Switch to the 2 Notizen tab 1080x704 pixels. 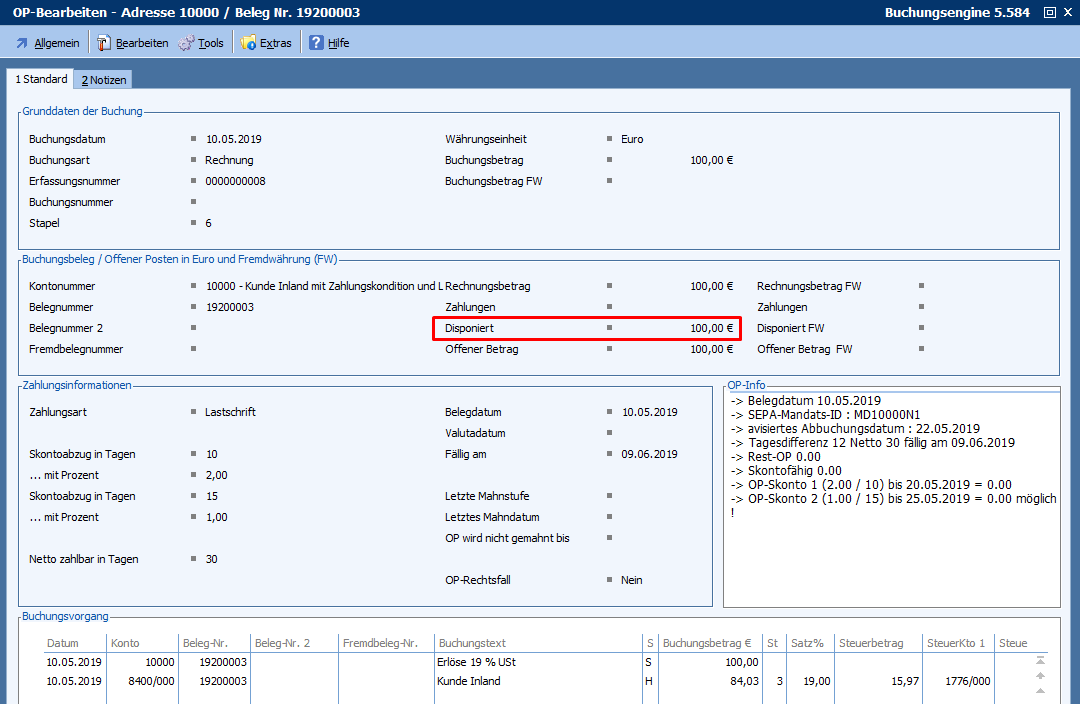(104, 80)
